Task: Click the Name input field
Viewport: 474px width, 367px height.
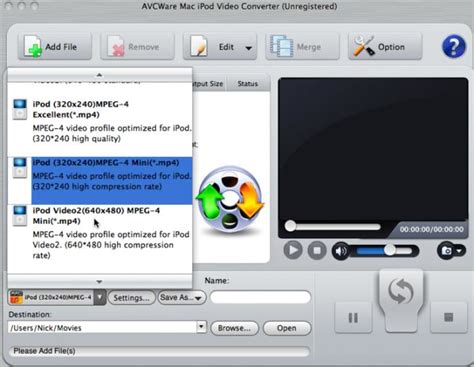Action: pyautogui.click(x=260, y=297)
